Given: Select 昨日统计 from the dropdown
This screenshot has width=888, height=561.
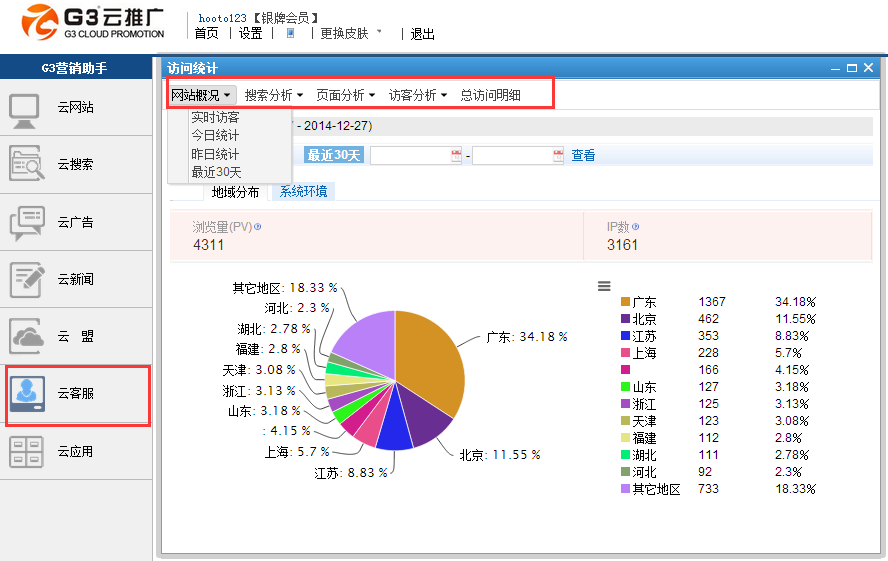Looking at the screenshot, I should (x=215, y=154).
